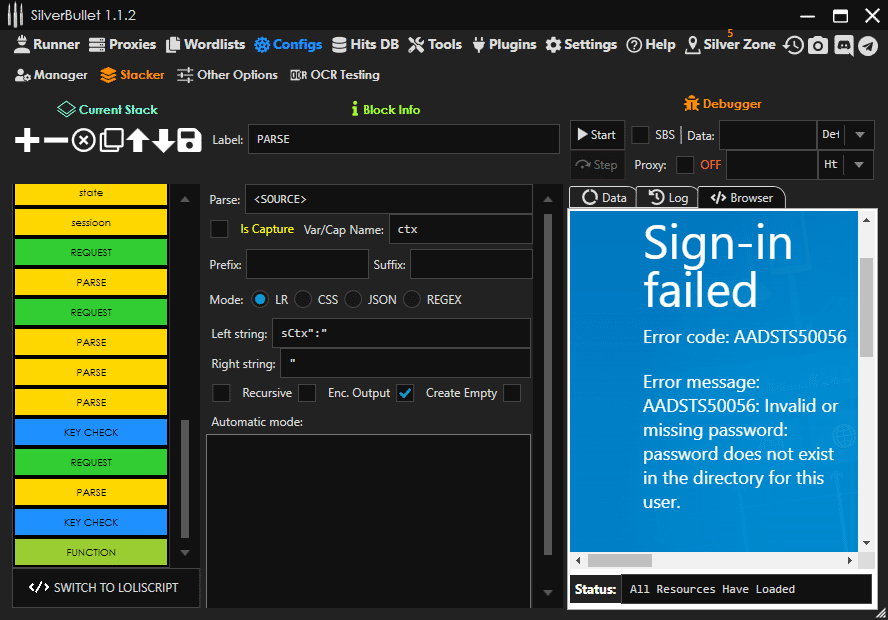This screenshot has width=888, height=620.
Task: Select the sessioon block in the stack
Action: click(x=91, y=222)
